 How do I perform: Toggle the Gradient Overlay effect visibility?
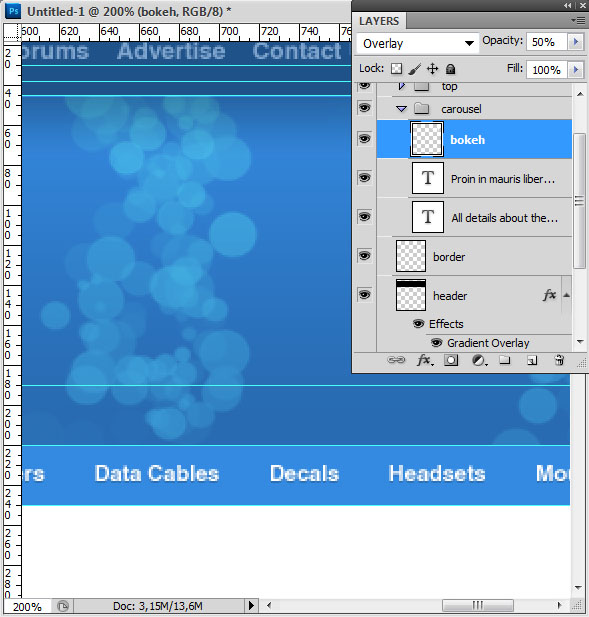[436, 343]
